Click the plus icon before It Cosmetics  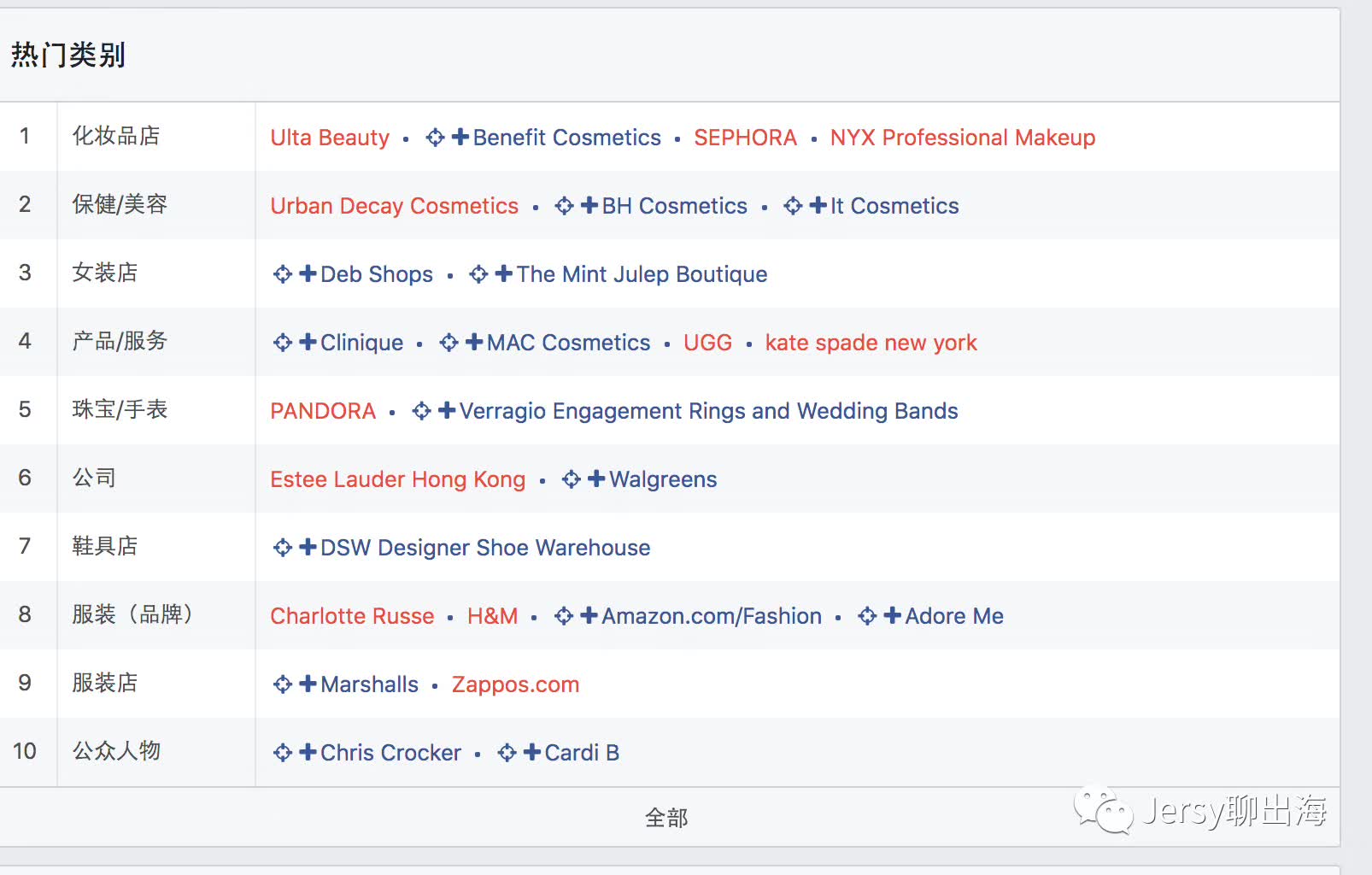coord(818,205)
